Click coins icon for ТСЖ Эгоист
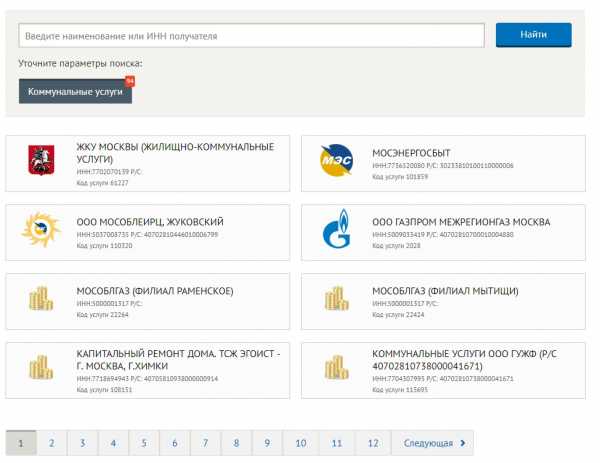The width and height of the screenshot is (600, 463). coord(41,367)
